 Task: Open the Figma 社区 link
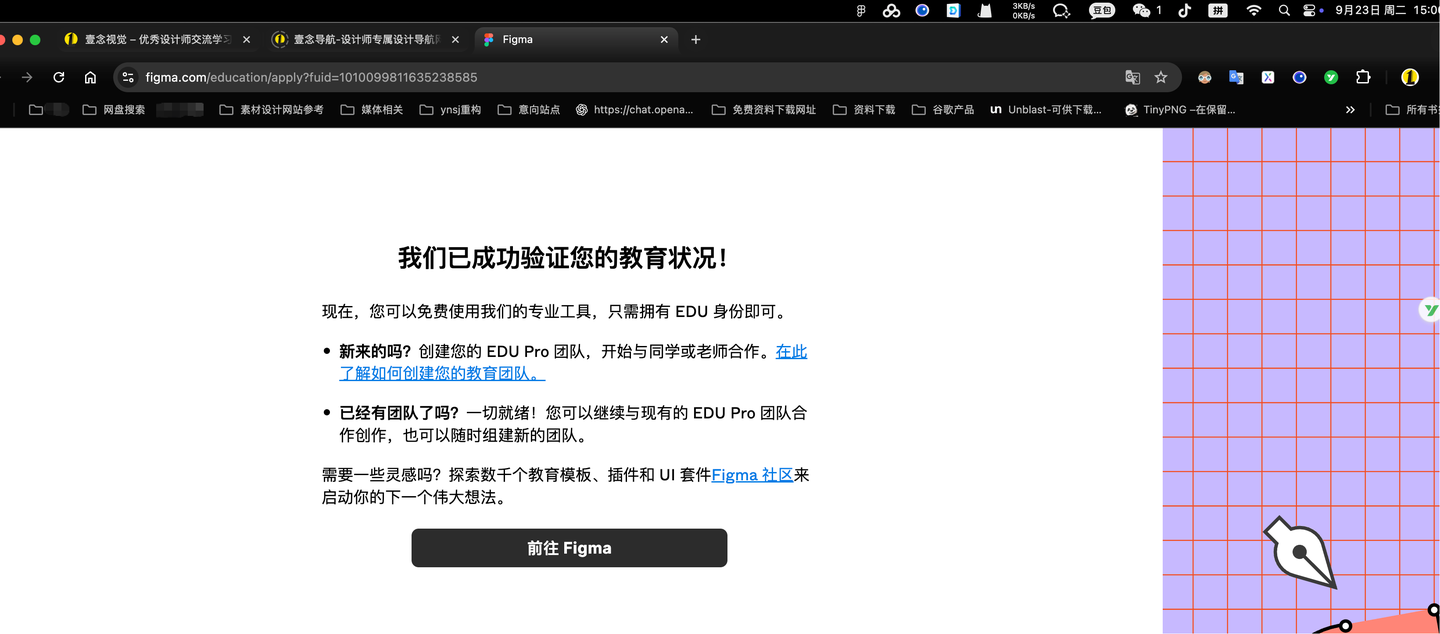(x=752, y=475)
